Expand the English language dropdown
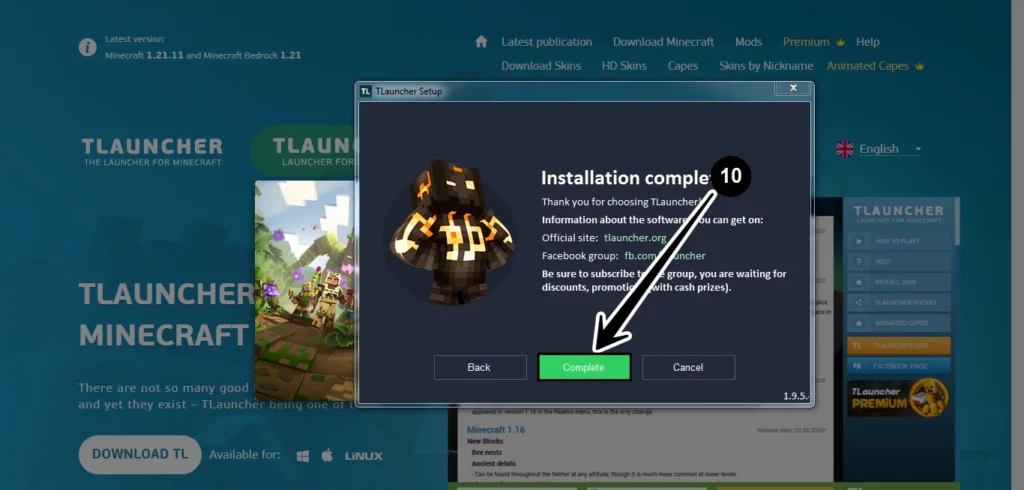Image resolution: width=1024 pixels, height=490 pixels. pyautogui.click(x=889, y=149)
